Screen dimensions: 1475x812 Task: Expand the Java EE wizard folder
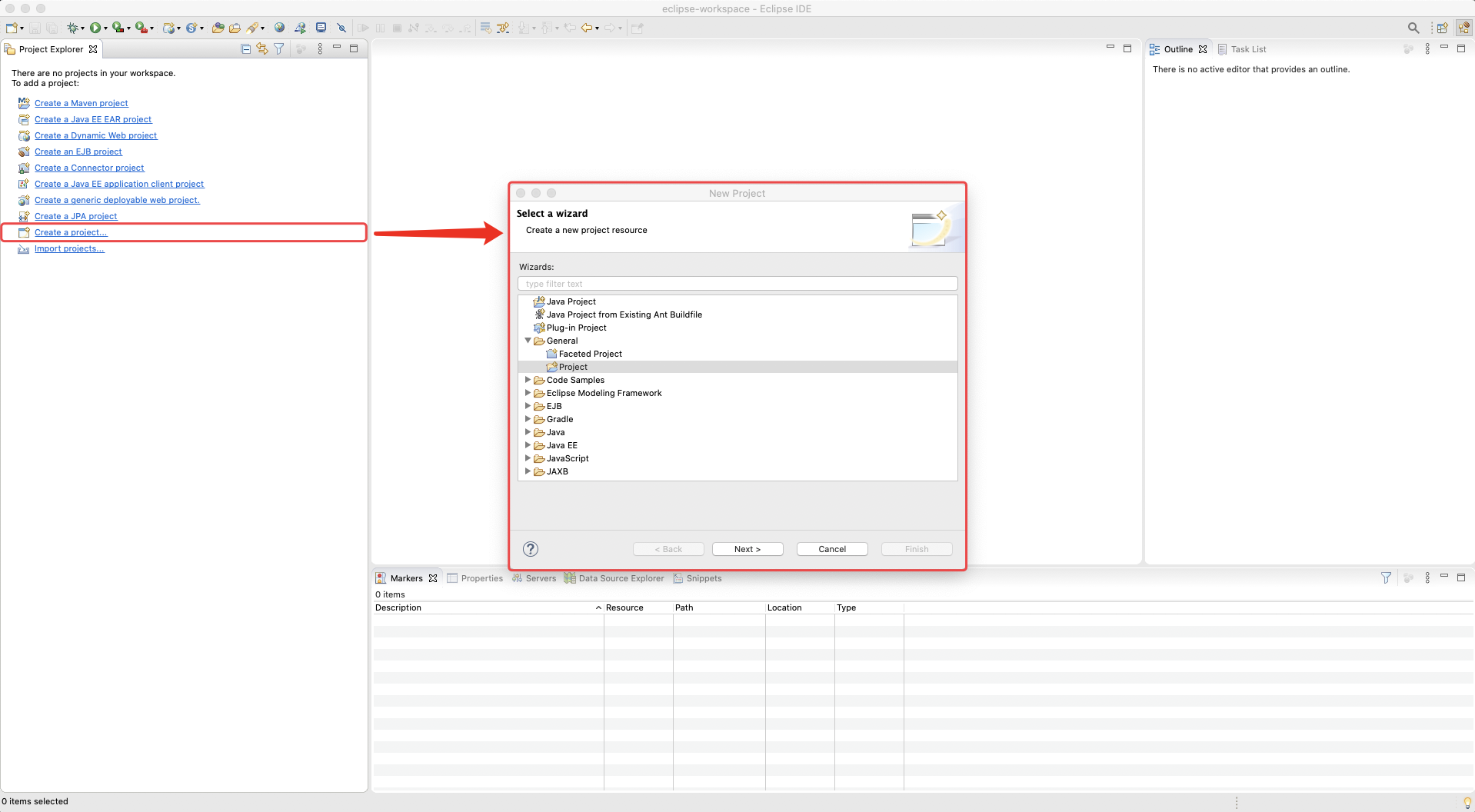click(x=528, y=445)
